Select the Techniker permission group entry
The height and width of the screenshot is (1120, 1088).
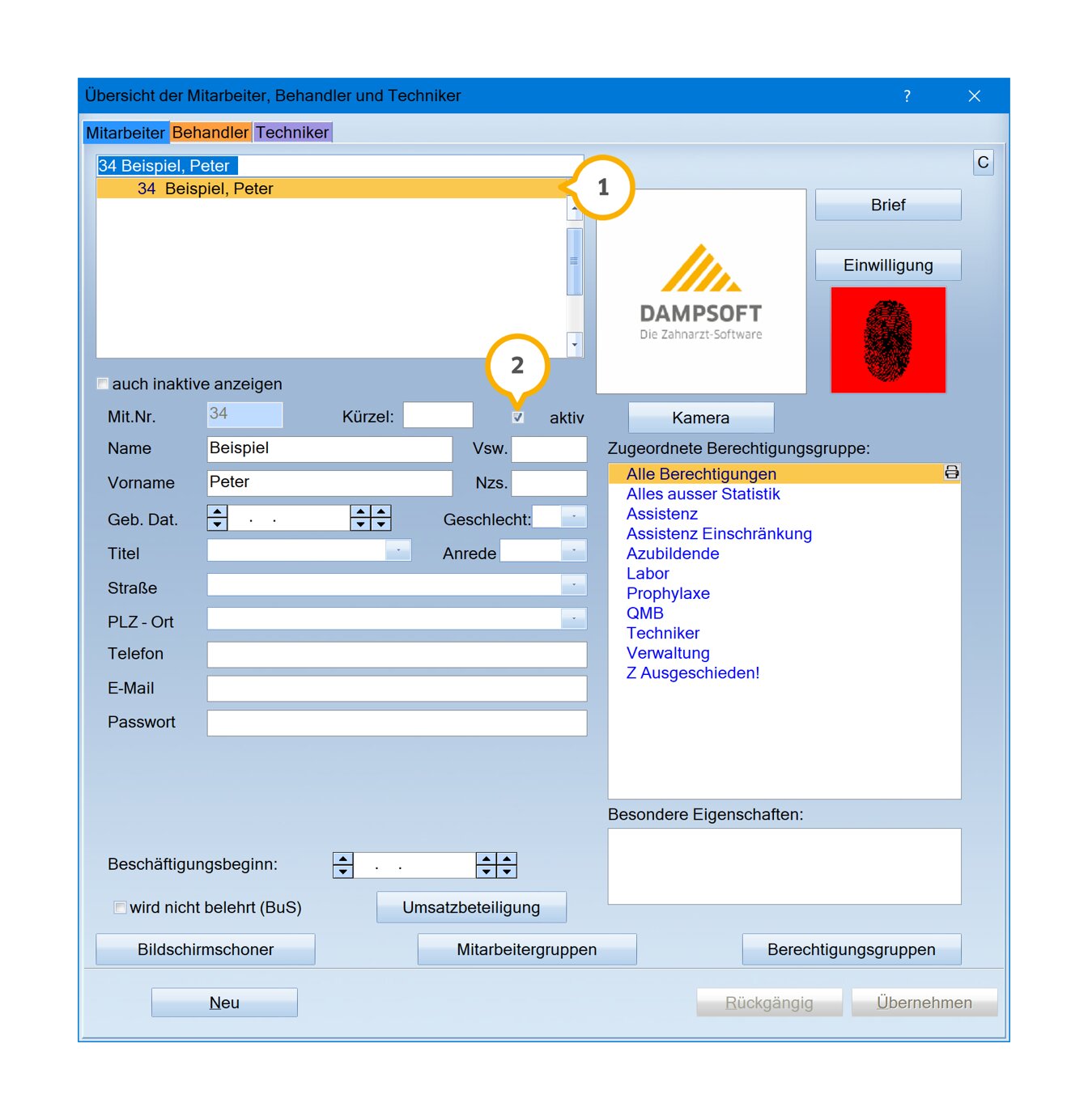tap(662, 633)
